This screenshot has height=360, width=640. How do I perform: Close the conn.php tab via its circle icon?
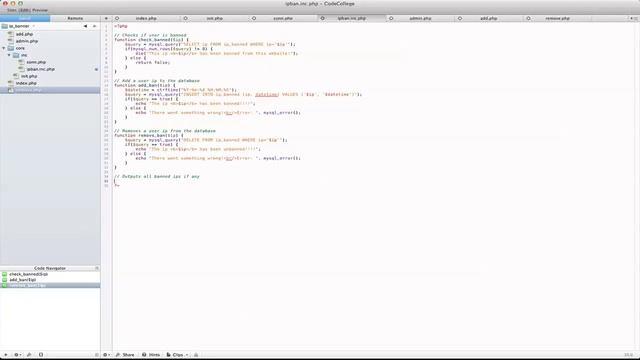254,18
